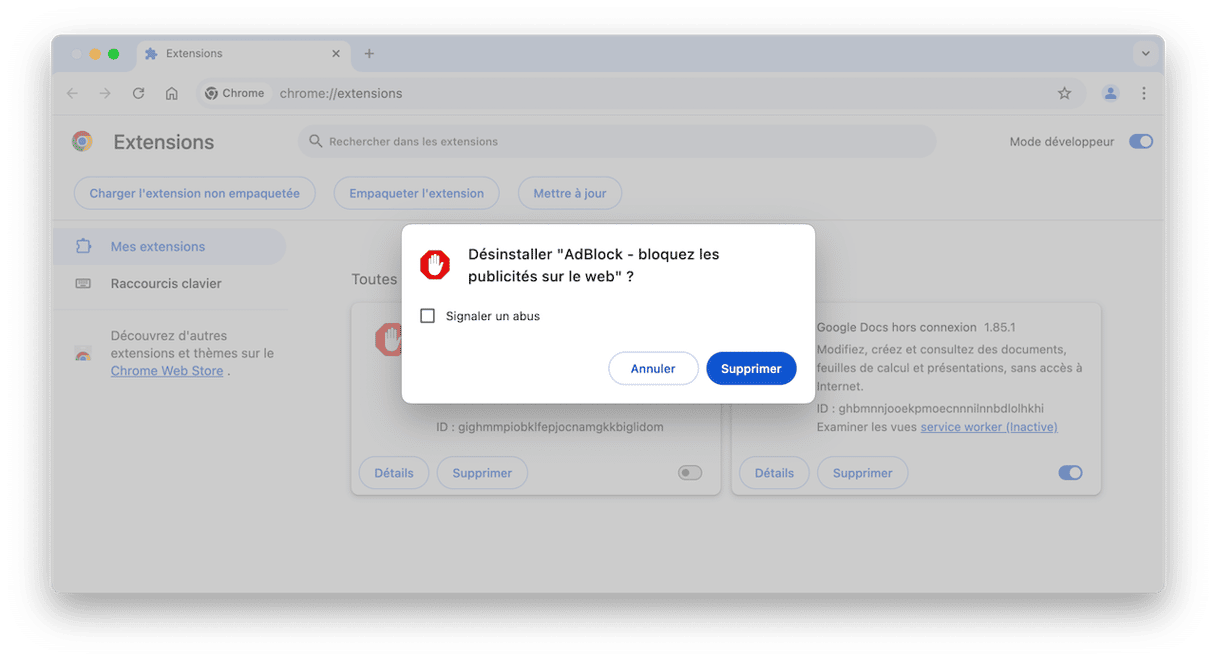Go back with the browser back arrow
This screenshot has height=661, width=1216.
point(72,93)
